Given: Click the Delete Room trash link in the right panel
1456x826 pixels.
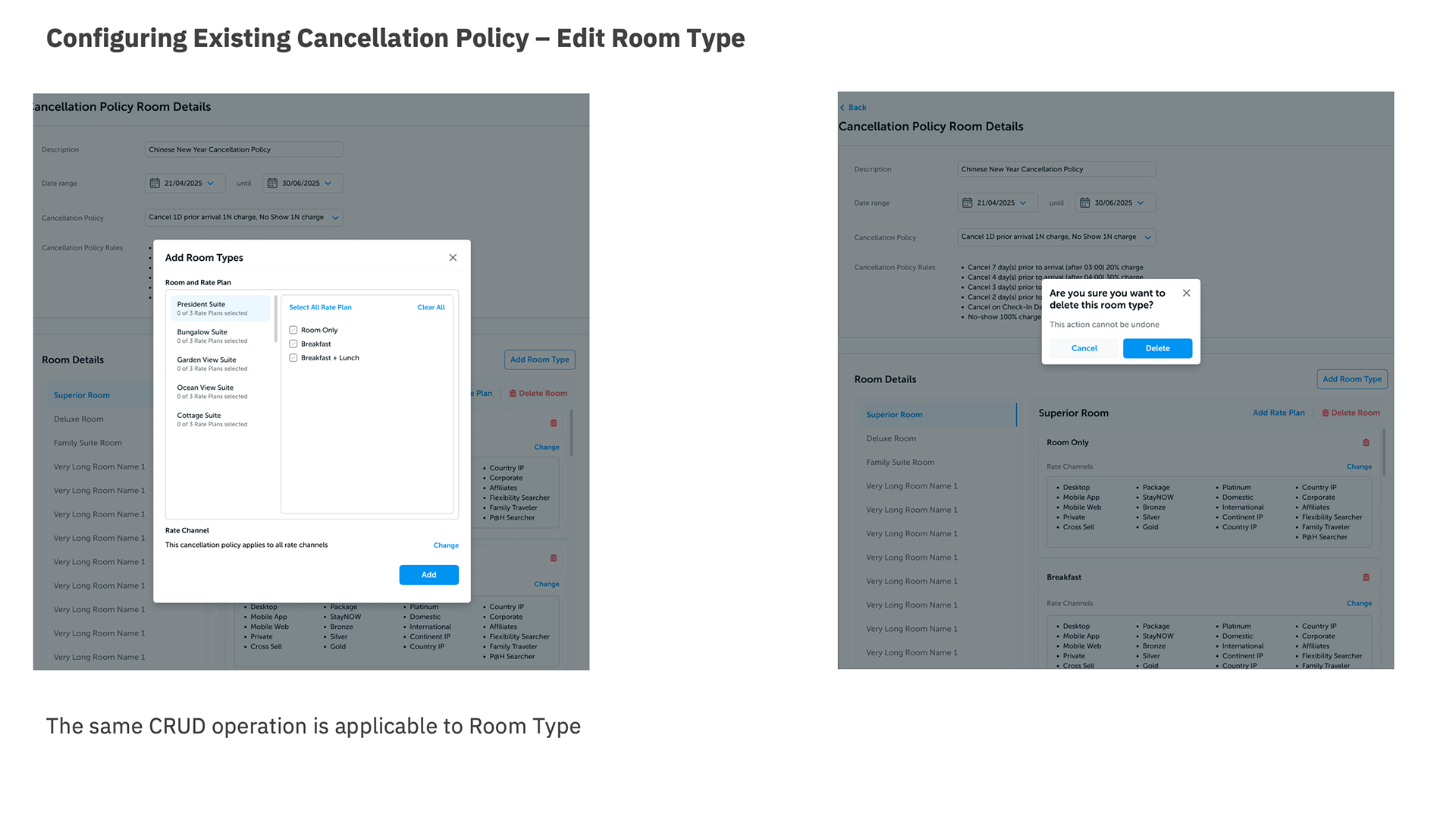Looking at the screenshot, I should [1351, 413].
